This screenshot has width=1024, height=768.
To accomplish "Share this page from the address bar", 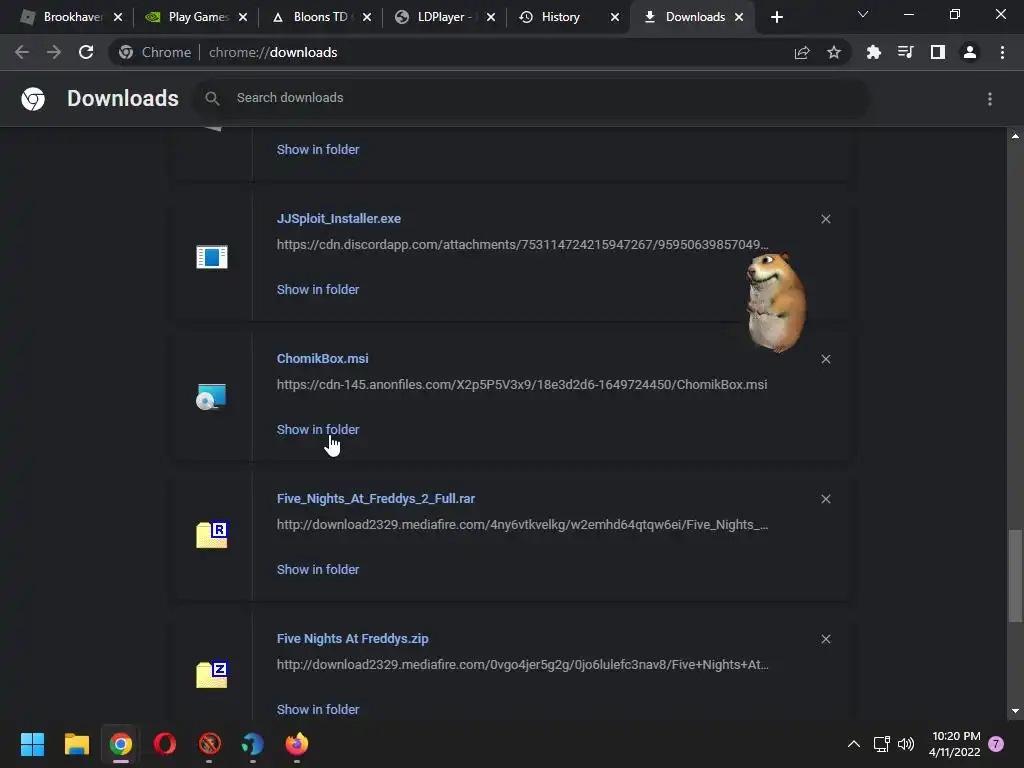I will point(802,52).
